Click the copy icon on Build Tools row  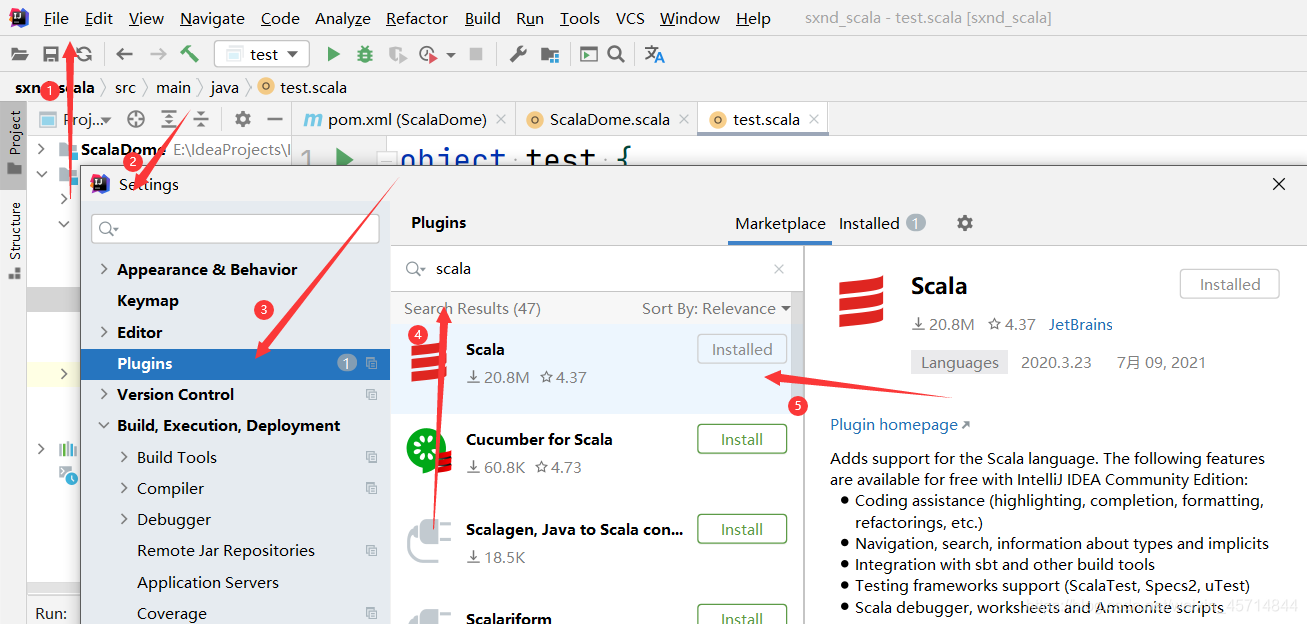372,457
